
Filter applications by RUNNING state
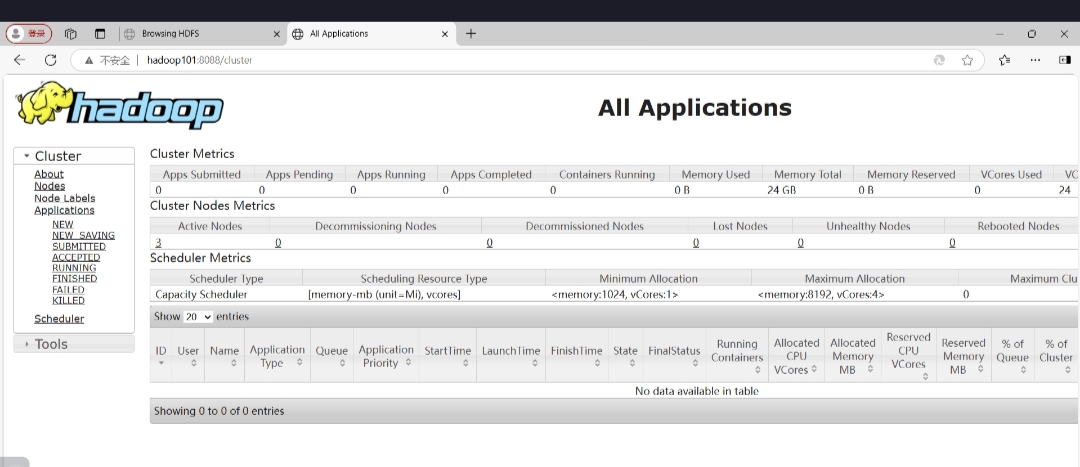click(x=74, y=268)
